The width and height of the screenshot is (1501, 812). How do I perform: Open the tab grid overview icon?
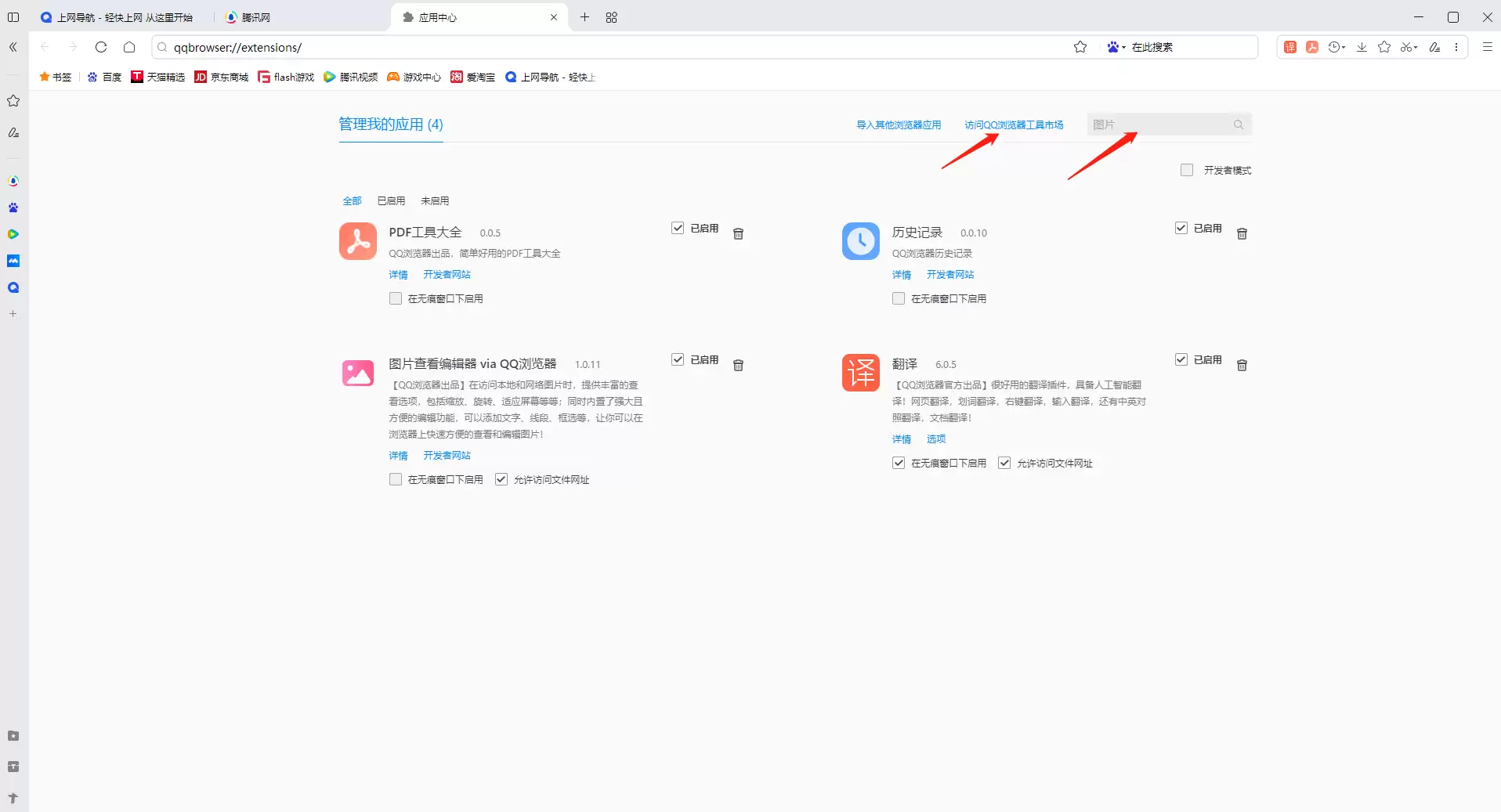pyautogui.click(x=612, y=17)
